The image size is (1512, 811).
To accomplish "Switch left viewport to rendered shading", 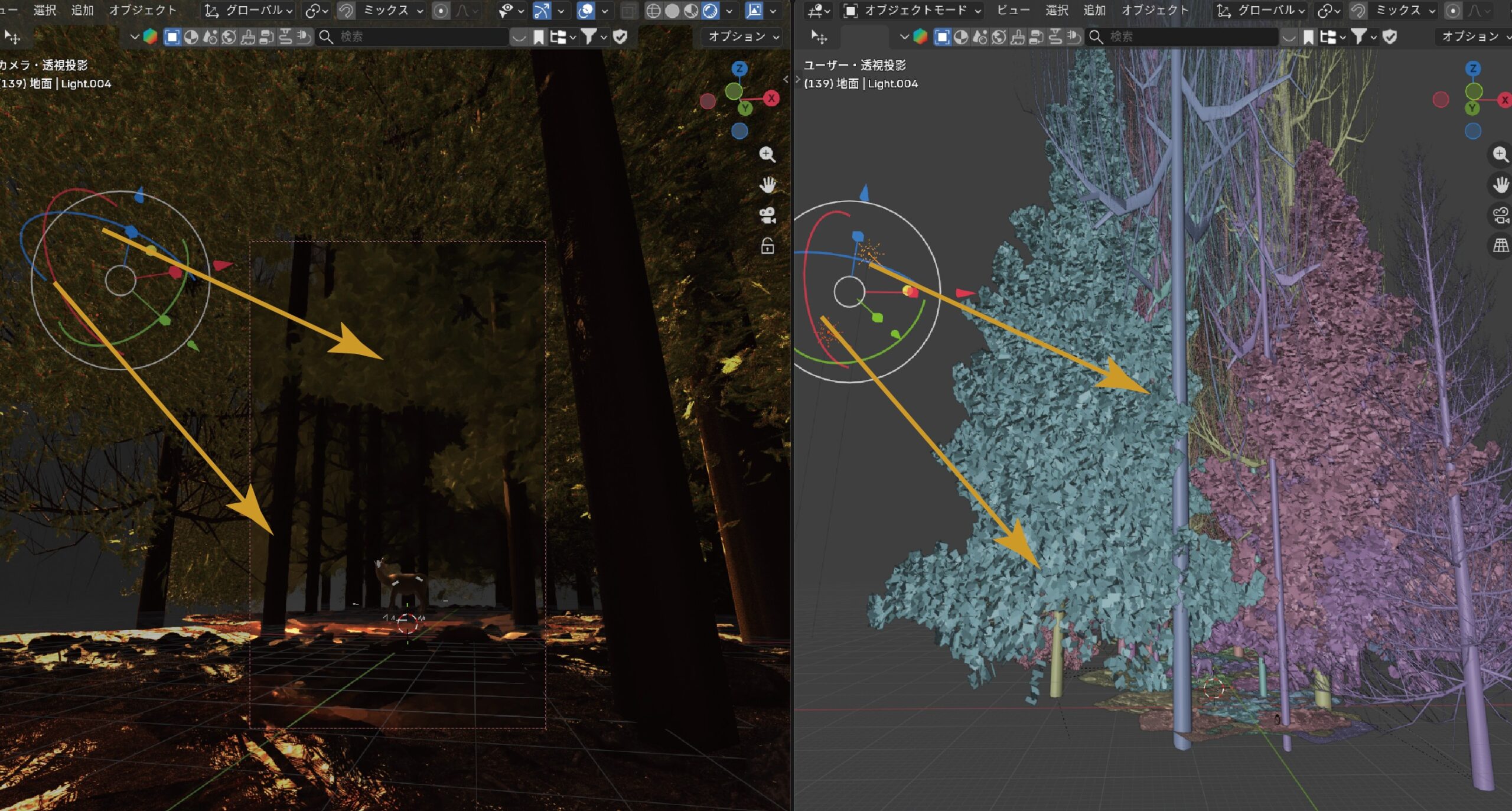I will point(711,11).
